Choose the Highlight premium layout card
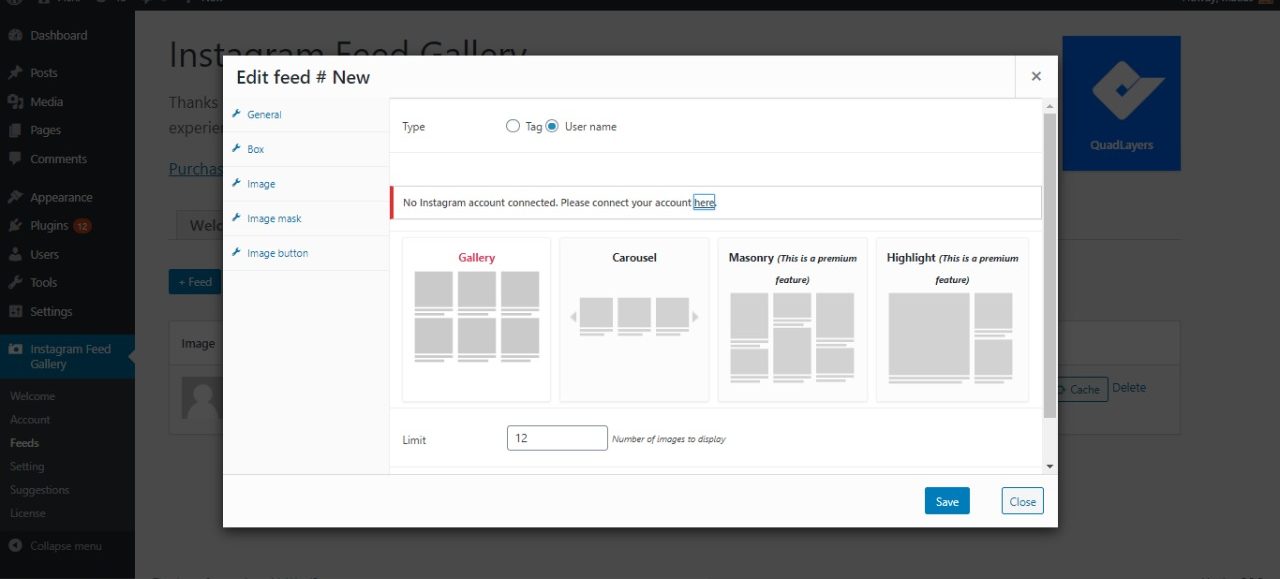Screen dimensions: 1280x579 point(952,319)
